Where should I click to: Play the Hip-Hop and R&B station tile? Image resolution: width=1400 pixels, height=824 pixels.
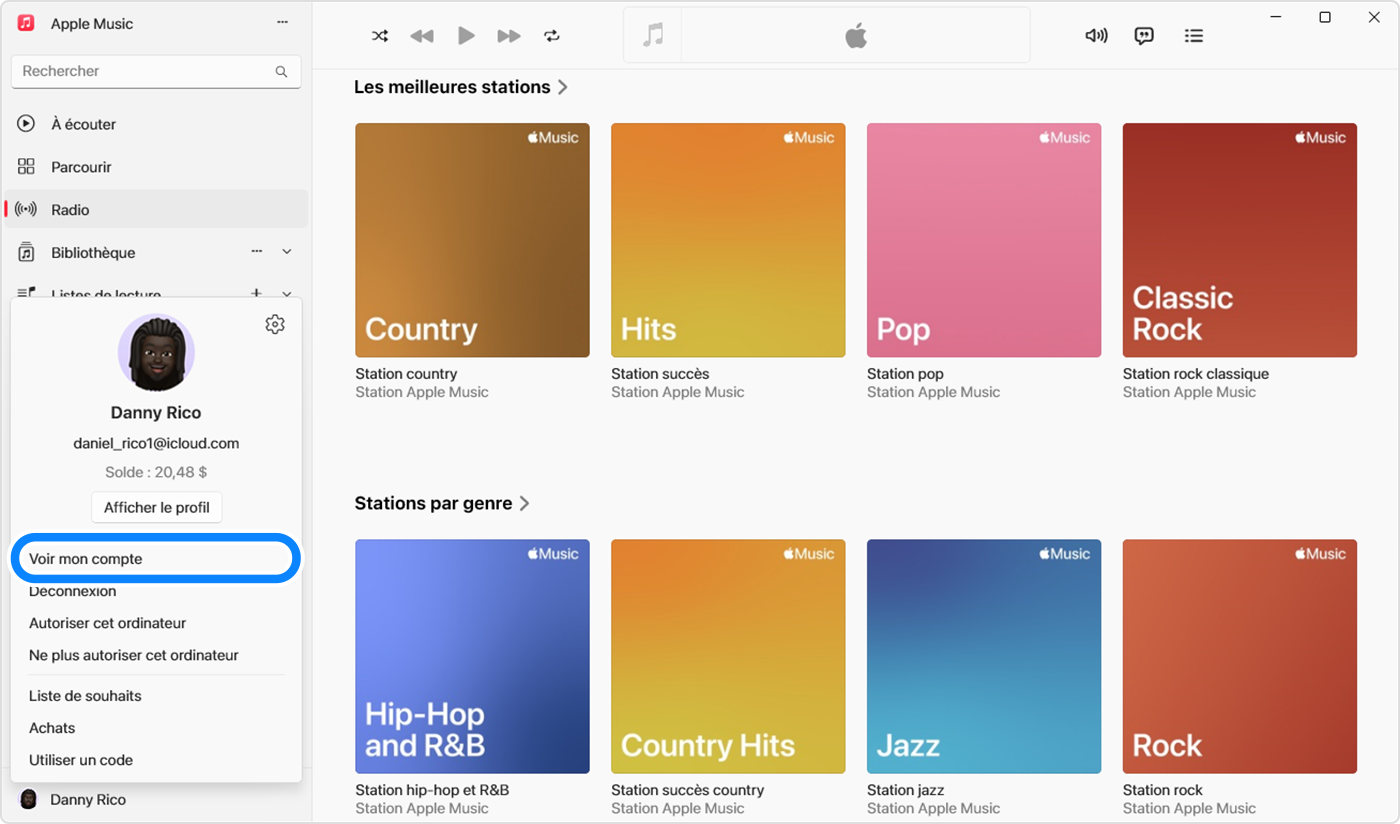(x=472, y=656)
